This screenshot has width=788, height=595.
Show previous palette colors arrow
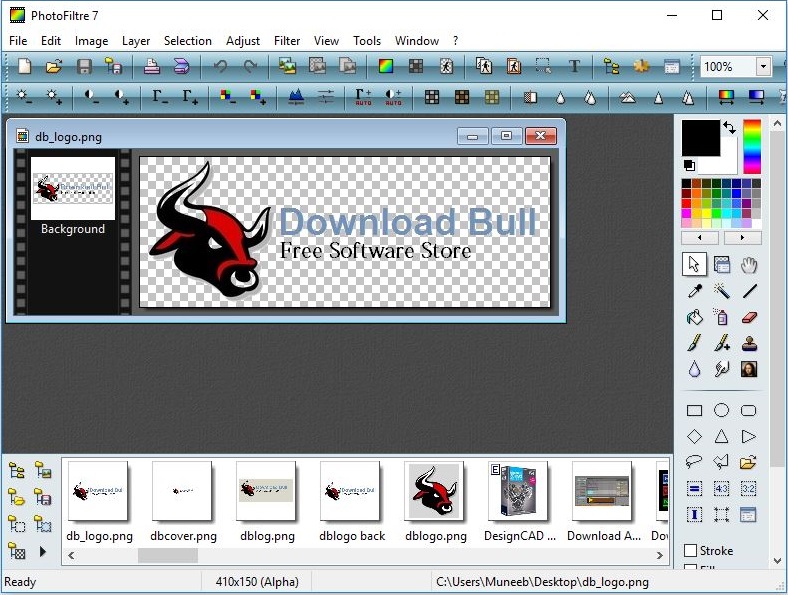pyautogui.click(x=700, y=237)
